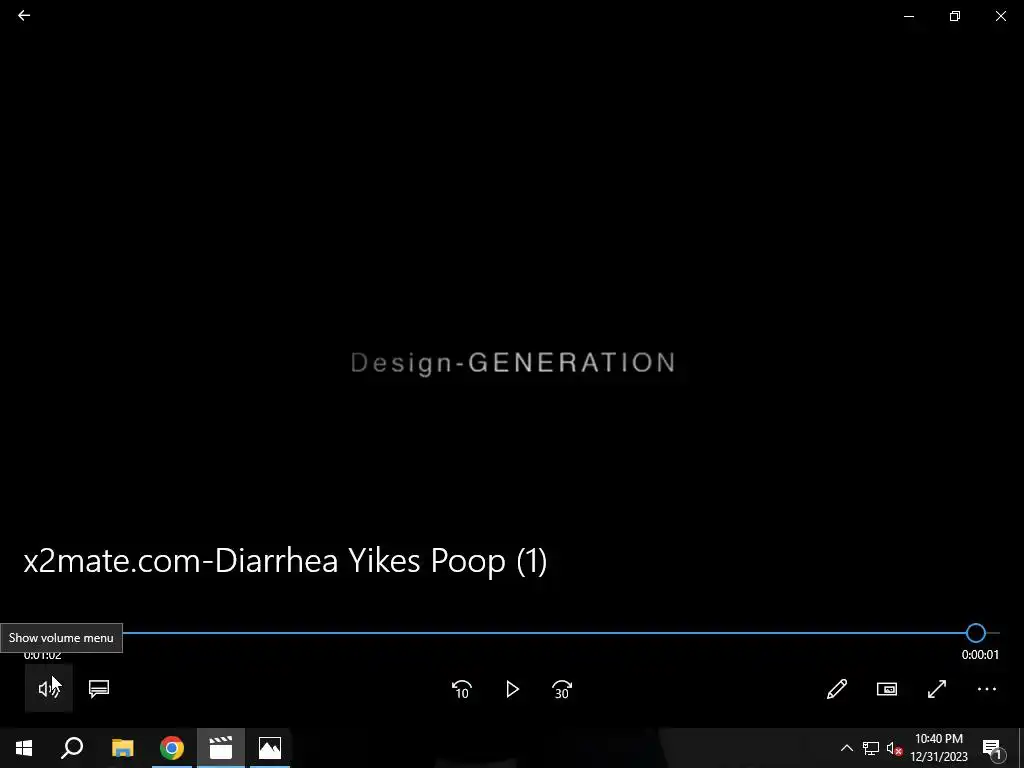Open the more options ellipsis menu
The image size is (1024, 768).
click(x=987, y=689)
